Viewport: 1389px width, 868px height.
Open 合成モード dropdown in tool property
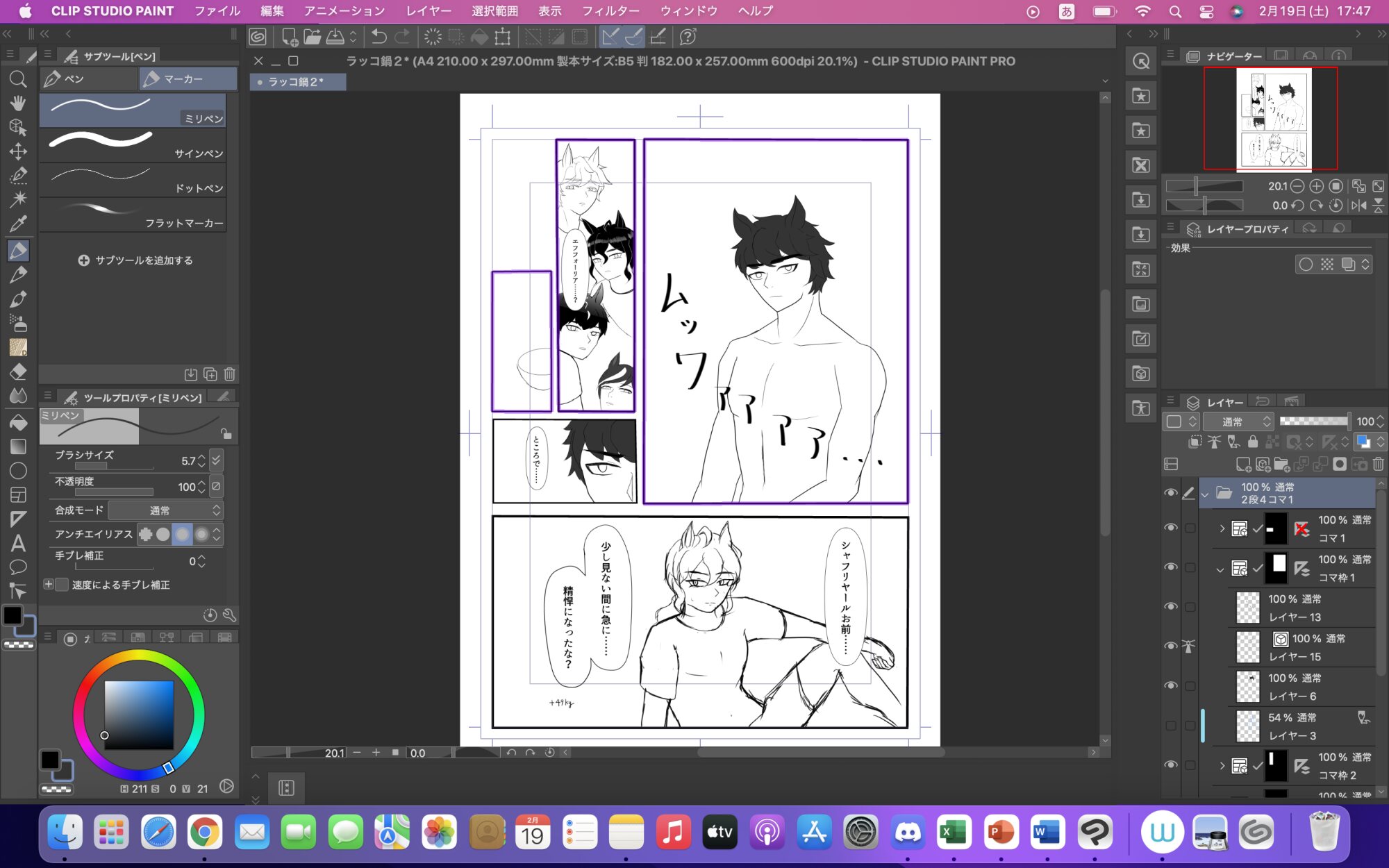pos(165,510)
